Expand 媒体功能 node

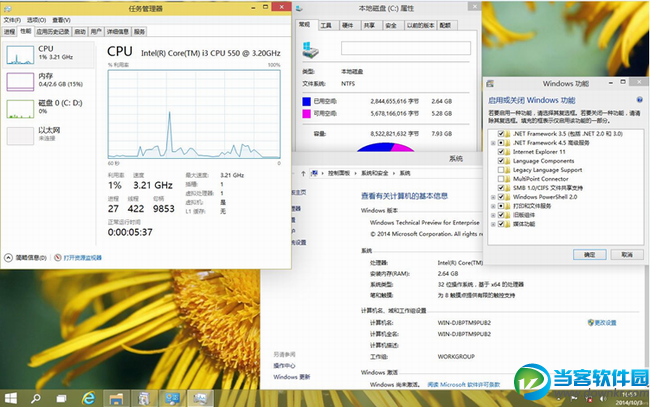pyautogui.click(x=493, y=224)
